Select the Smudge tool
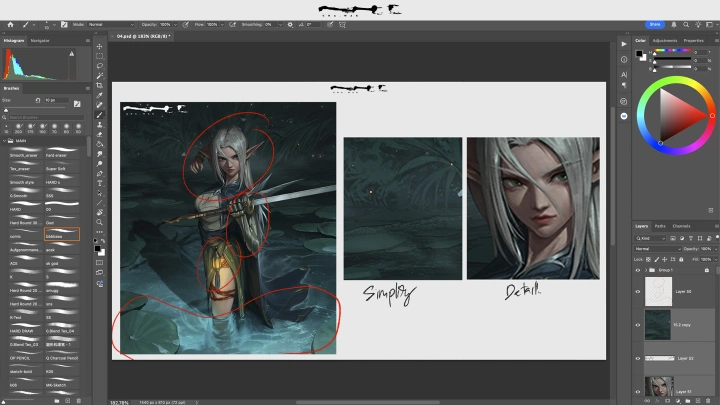The width and height of the screenshot is (720, 405). pyautogui.click(x=99, y=154)
